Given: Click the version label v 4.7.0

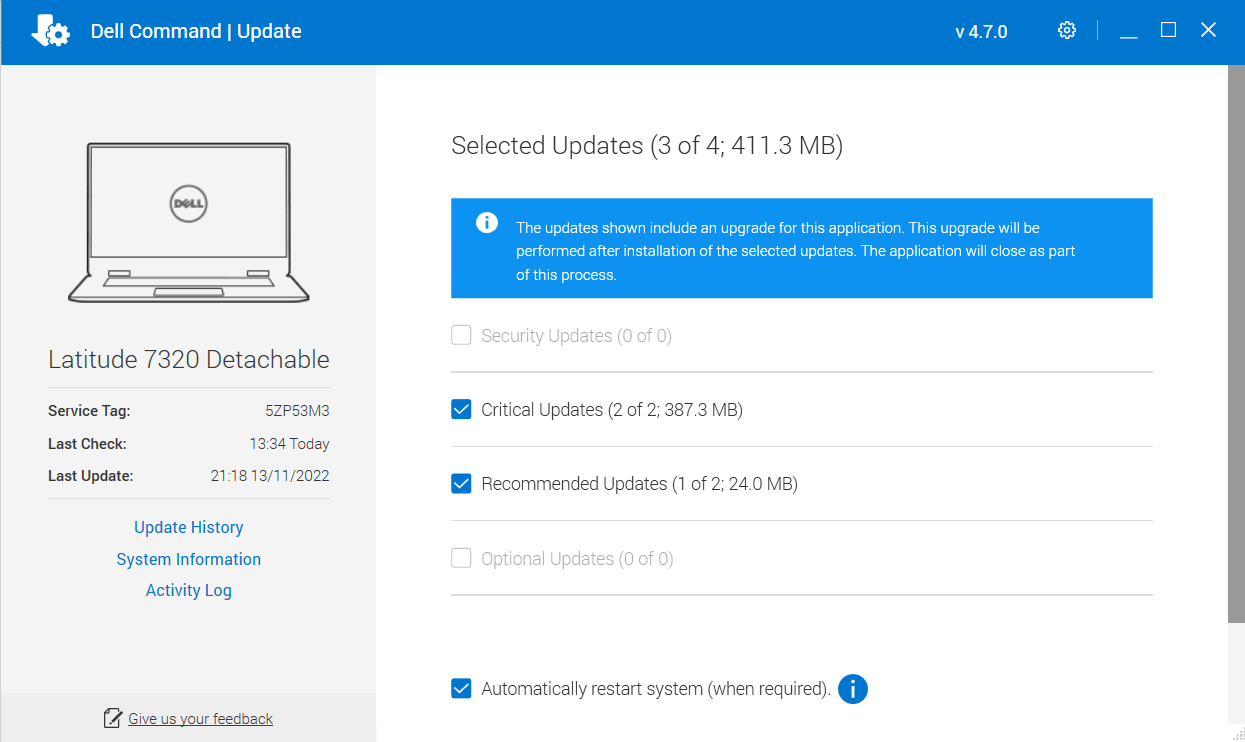Looking at the screenshot, I should point(981,32).
